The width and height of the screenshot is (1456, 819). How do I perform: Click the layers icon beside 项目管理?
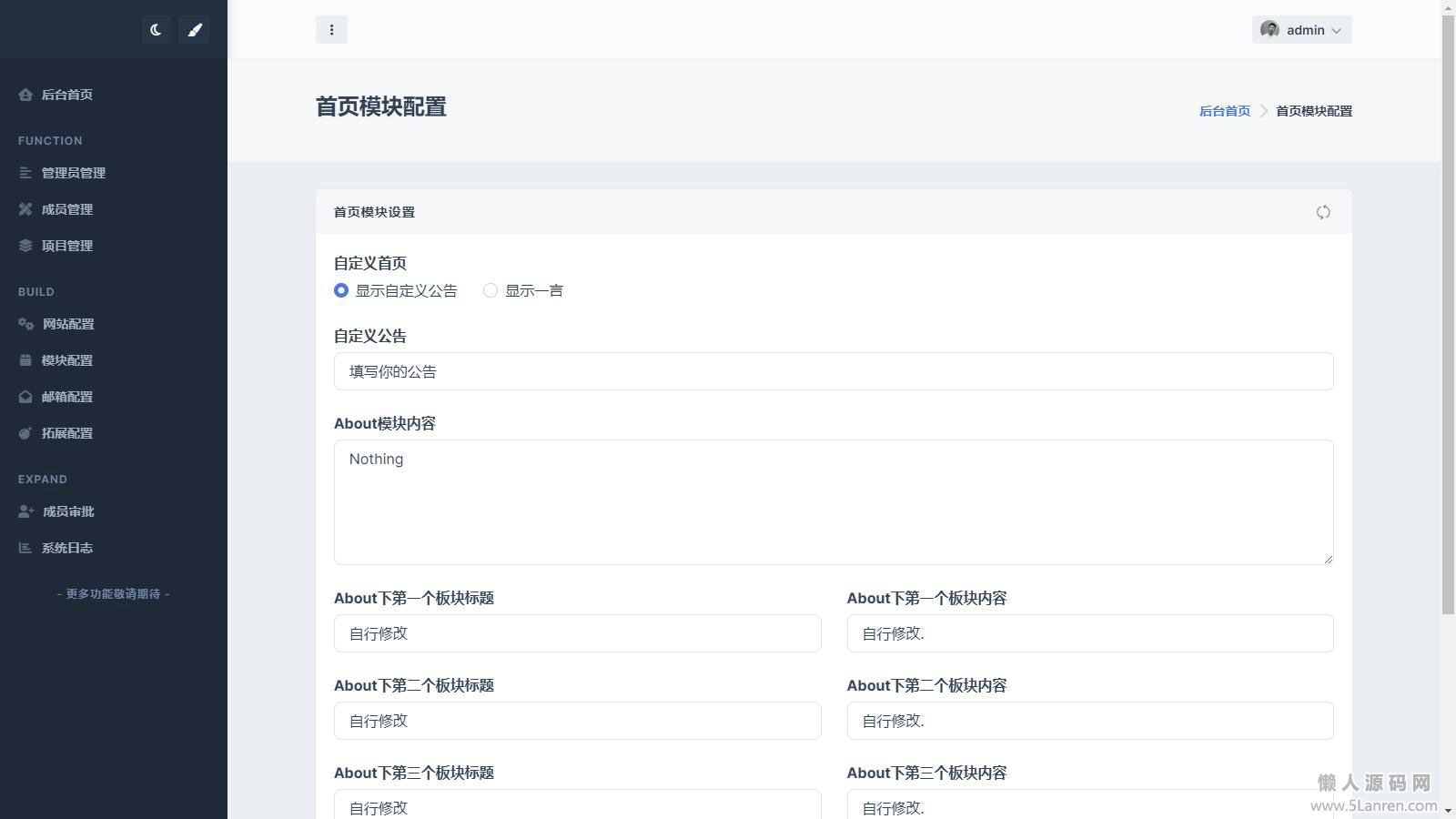click(x=25, y=246)
